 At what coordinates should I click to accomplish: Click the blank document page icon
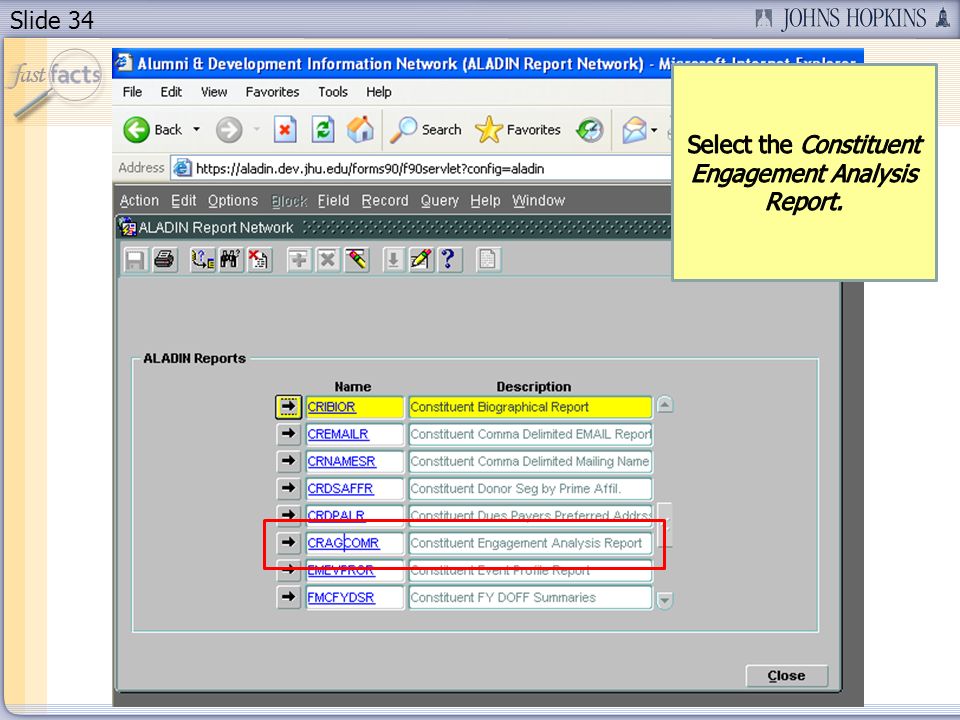coord(488,260)
